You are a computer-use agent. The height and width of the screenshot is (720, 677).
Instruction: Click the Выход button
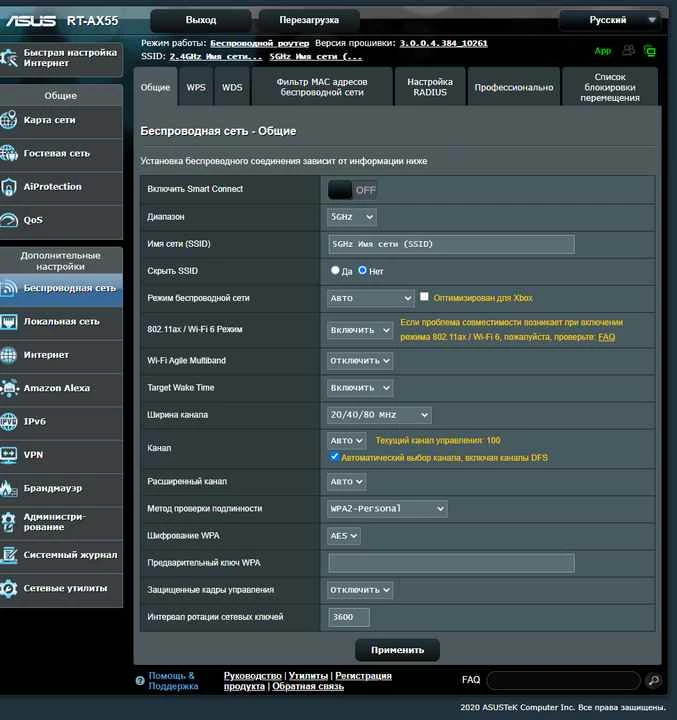point(201,20)
